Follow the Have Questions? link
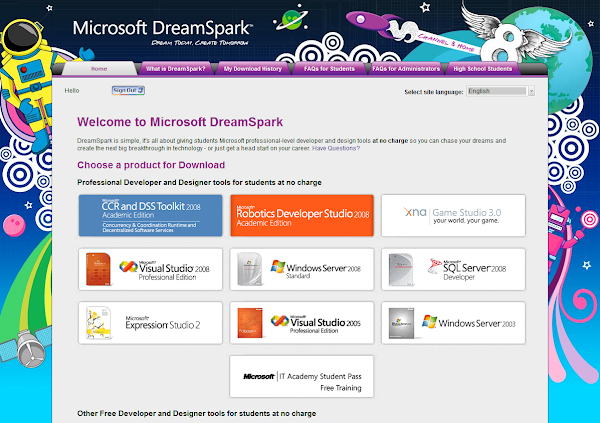 [336, 148]
